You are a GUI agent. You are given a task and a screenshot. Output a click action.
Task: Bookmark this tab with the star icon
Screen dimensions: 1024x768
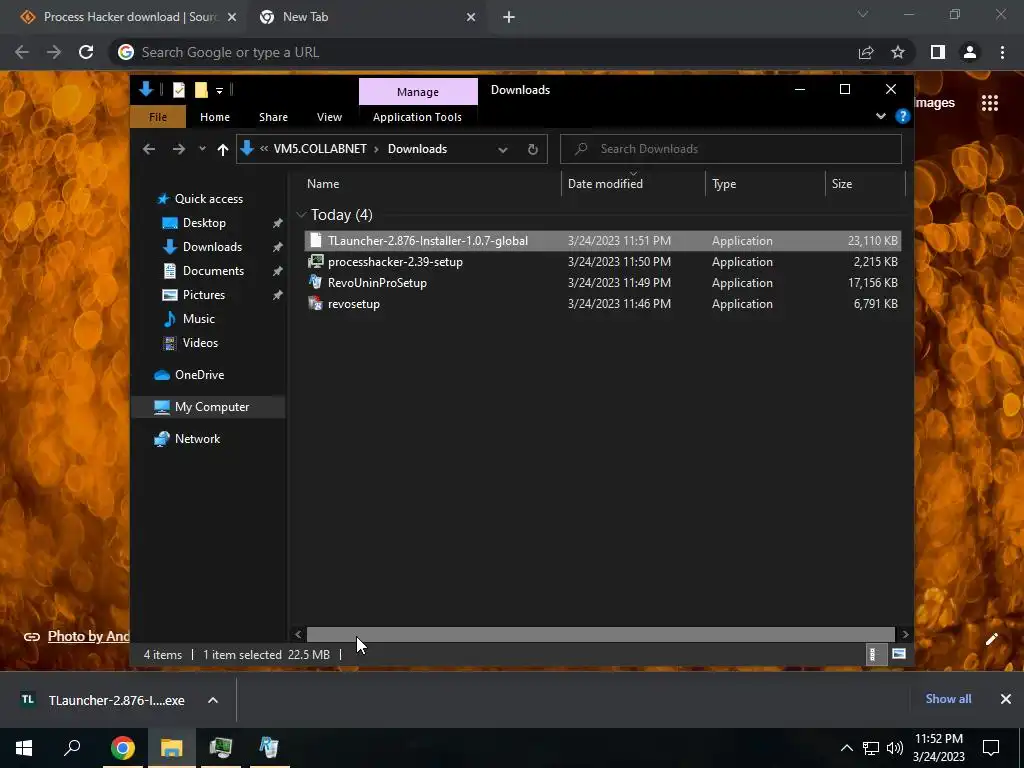click(898, 52)
